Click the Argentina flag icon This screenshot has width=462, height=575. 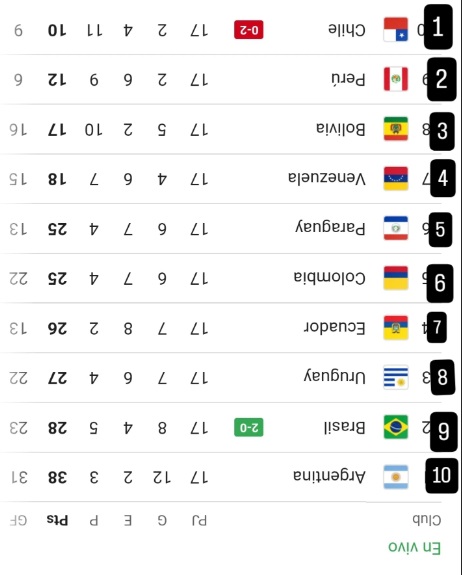pos(396,477)
